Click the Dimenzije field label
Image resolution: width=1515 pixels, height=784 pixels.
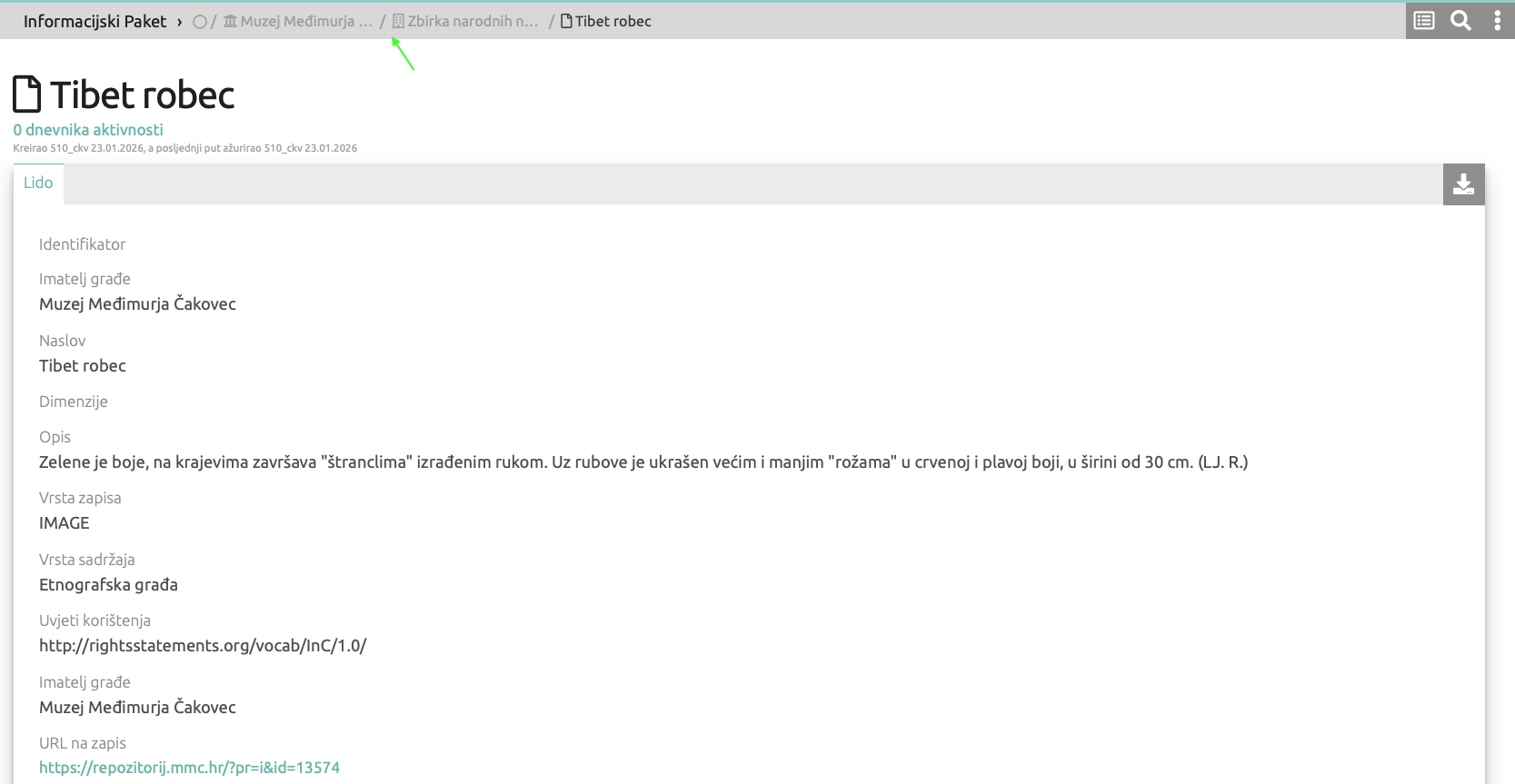click(73, 402)
